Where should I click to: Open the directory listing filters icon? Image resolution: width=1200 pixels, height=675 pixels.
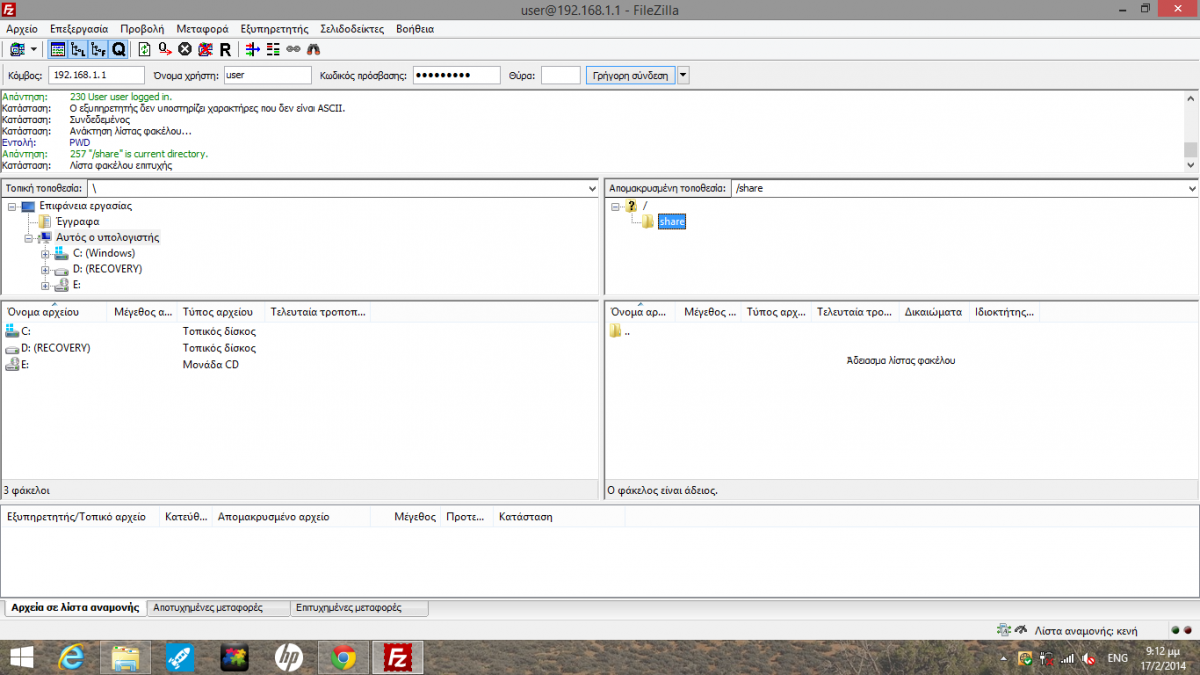click(x=252, y=49)
